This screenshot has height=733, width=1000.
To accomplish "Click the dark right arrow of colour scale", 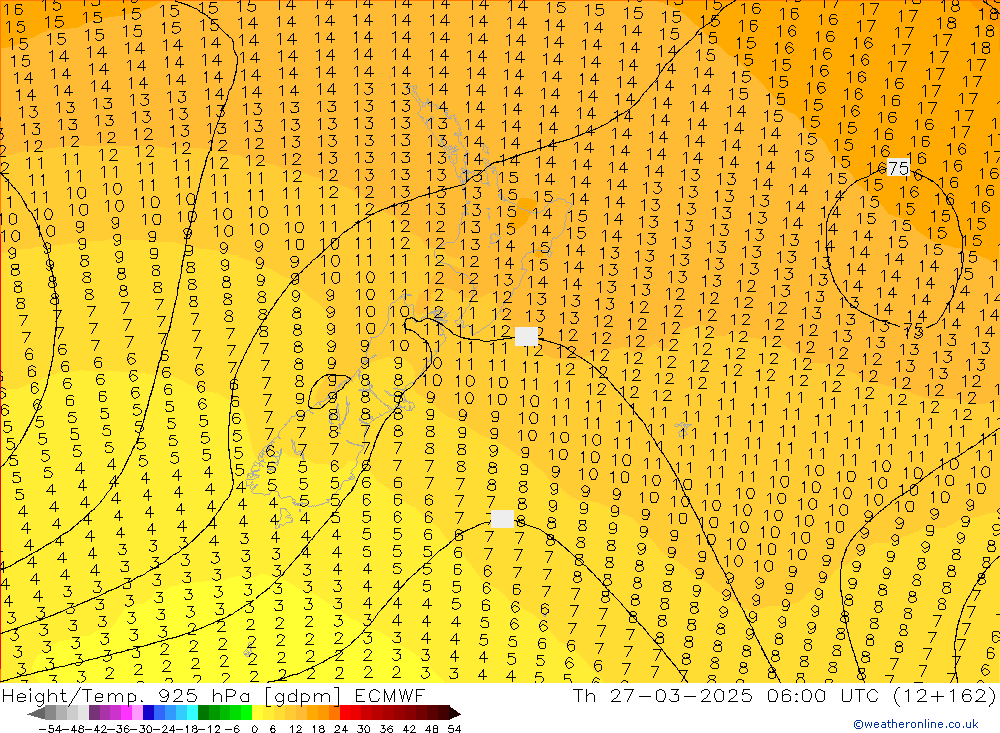I will click(455, 713).
